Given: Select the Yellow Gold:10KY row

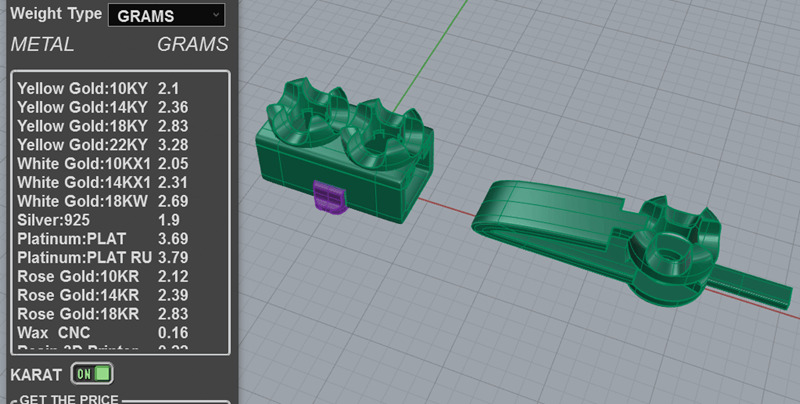Looking at the screenshot, I should [120, 89].
